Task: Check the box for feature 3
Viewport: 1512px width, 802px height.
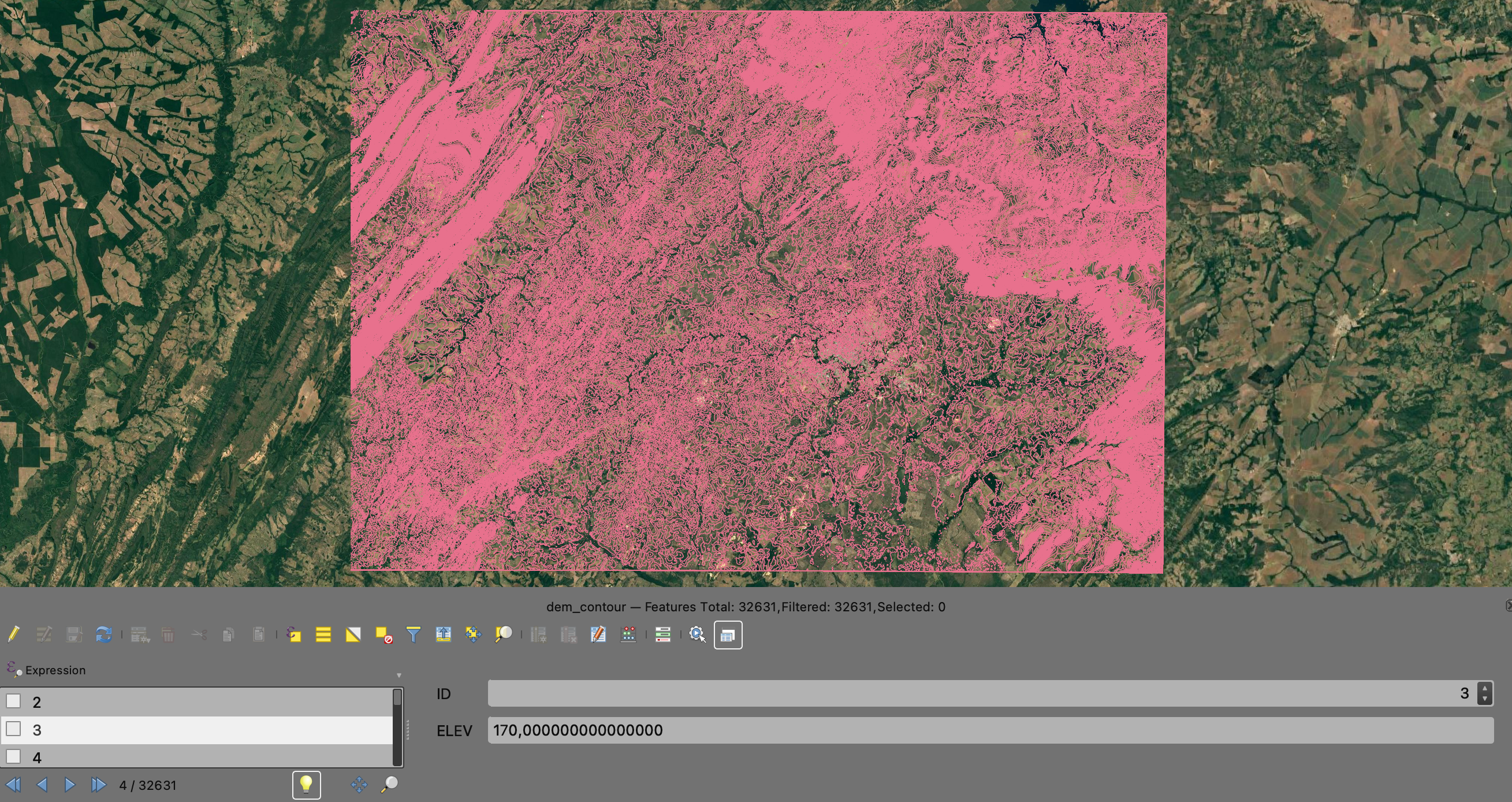Action: (x=13, y=729)
